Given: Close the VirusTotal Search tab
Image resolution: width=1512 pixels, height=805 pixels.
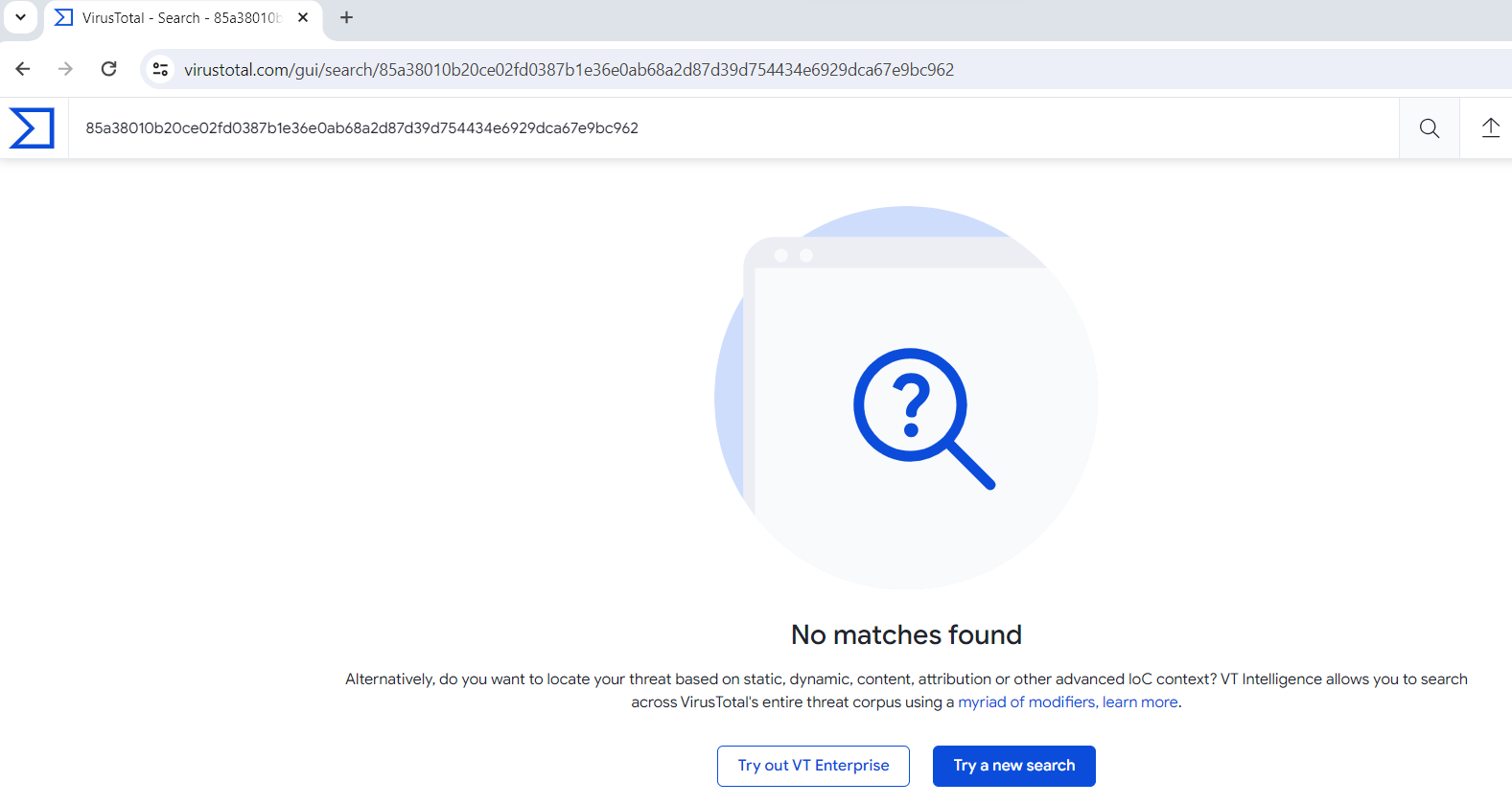Looking at the screenshot, I should [303, 17].
